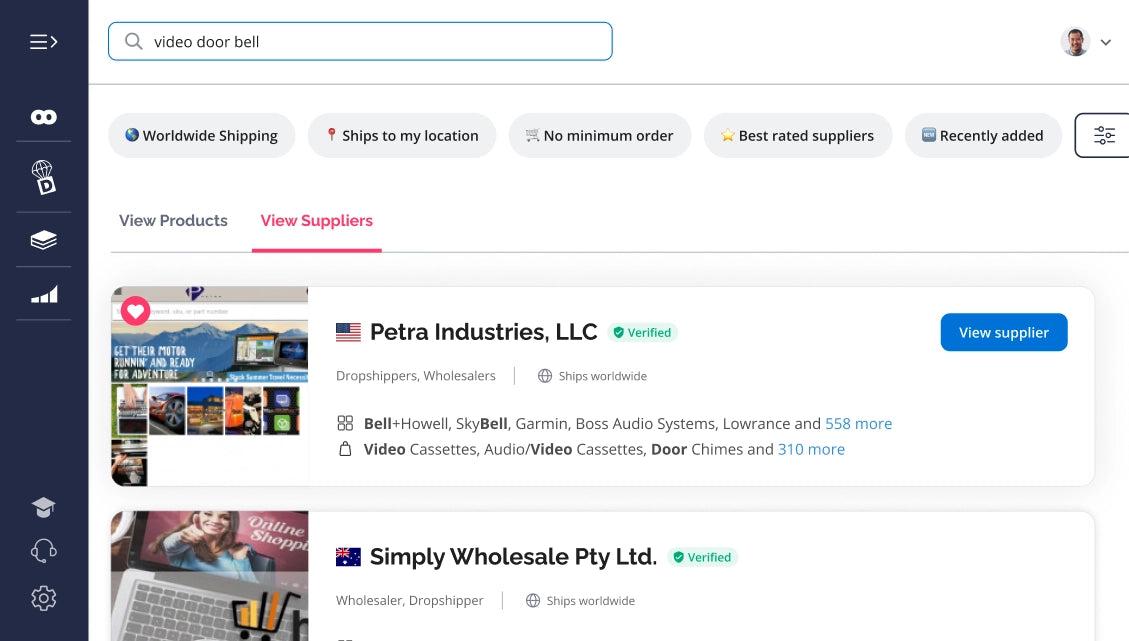Screen dimensions: 1129x641
Task: Click the user profile avatar
Action: point(1075,42)
